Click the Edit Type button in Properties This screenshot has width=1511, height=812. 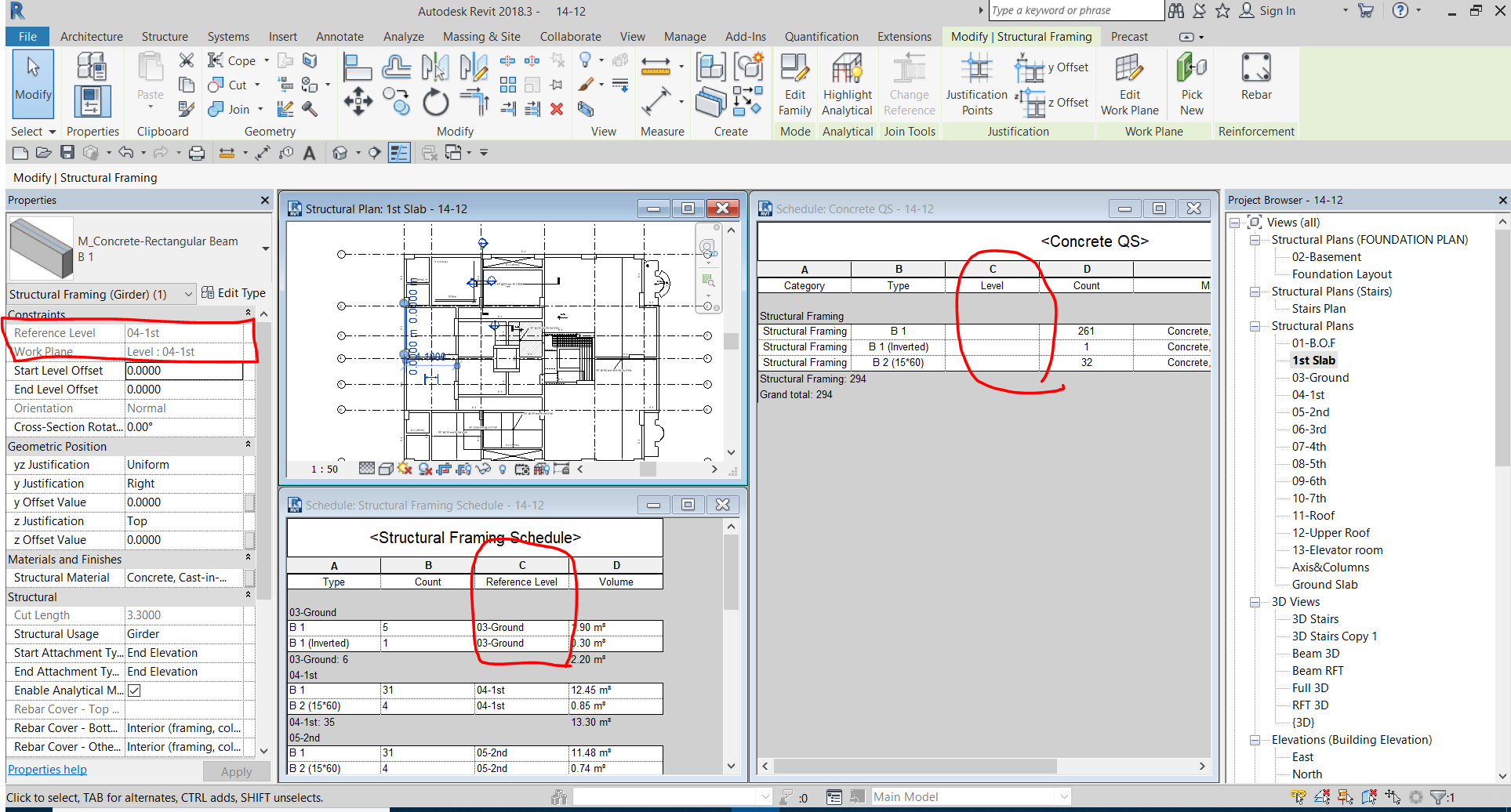tap(234, 292)
